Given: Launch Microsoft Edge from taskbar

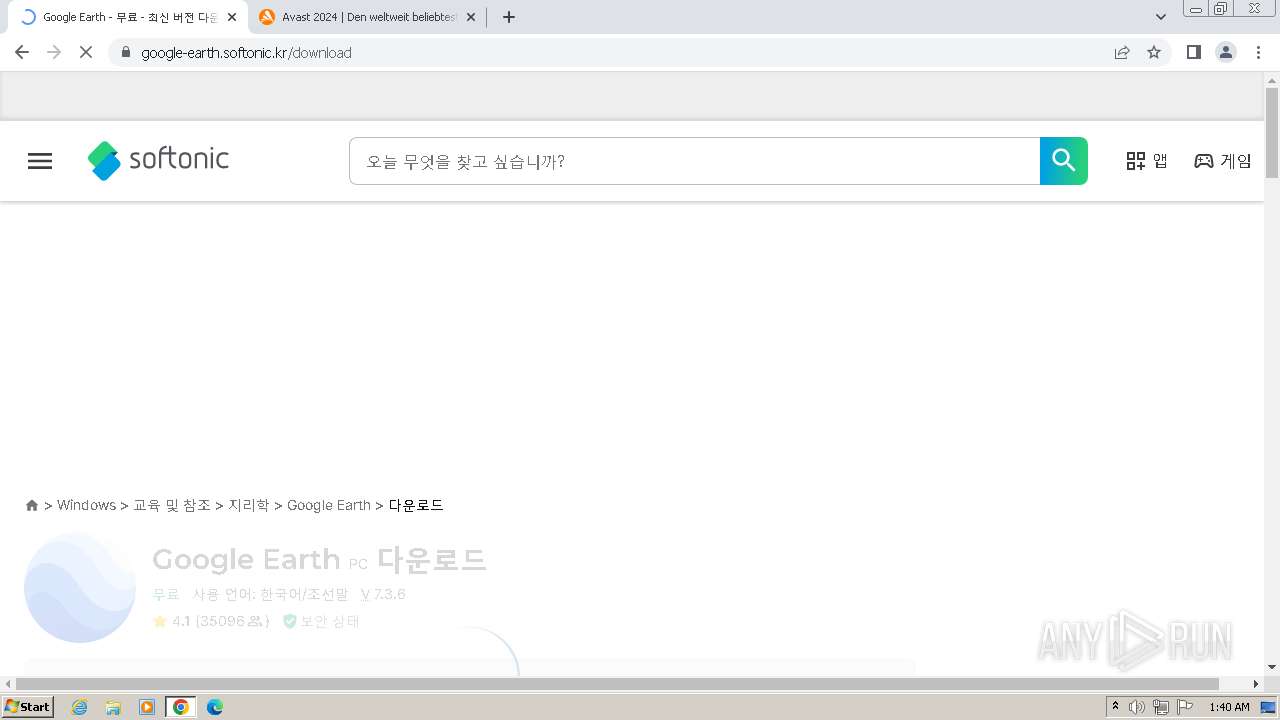Looking at the screenshot, I should (x=215, y=707).
